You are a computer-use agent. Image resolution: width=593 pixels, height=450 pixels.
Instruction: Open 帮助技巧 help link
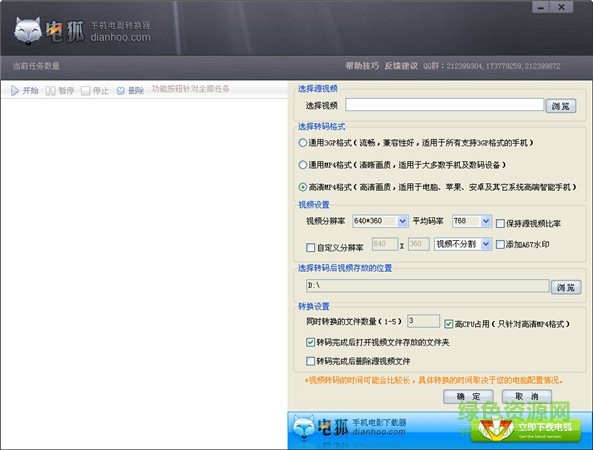362,66
